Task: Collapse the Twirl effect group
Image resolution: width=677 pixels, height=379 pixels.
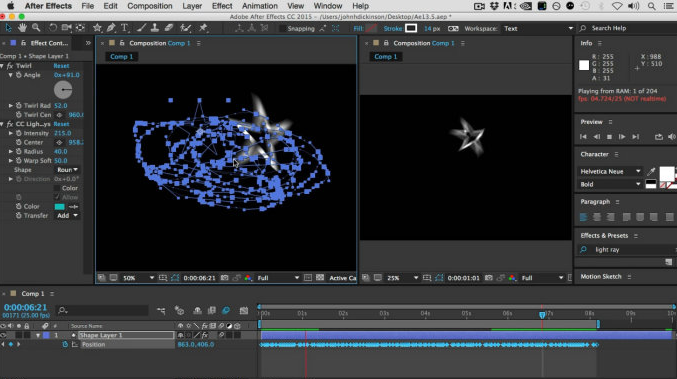Action: pos(2,66)
